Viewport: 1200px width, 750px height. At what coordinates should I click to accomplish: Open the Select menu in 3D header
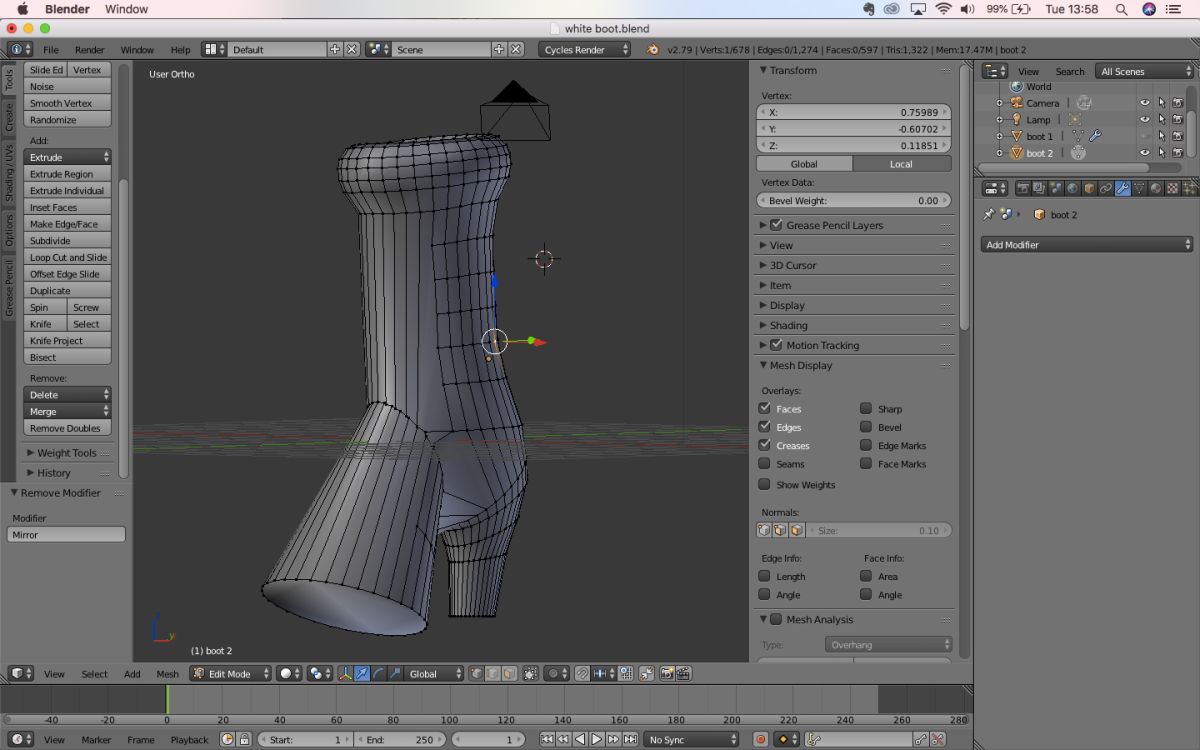pyautogui.click(x=94, y=674)
